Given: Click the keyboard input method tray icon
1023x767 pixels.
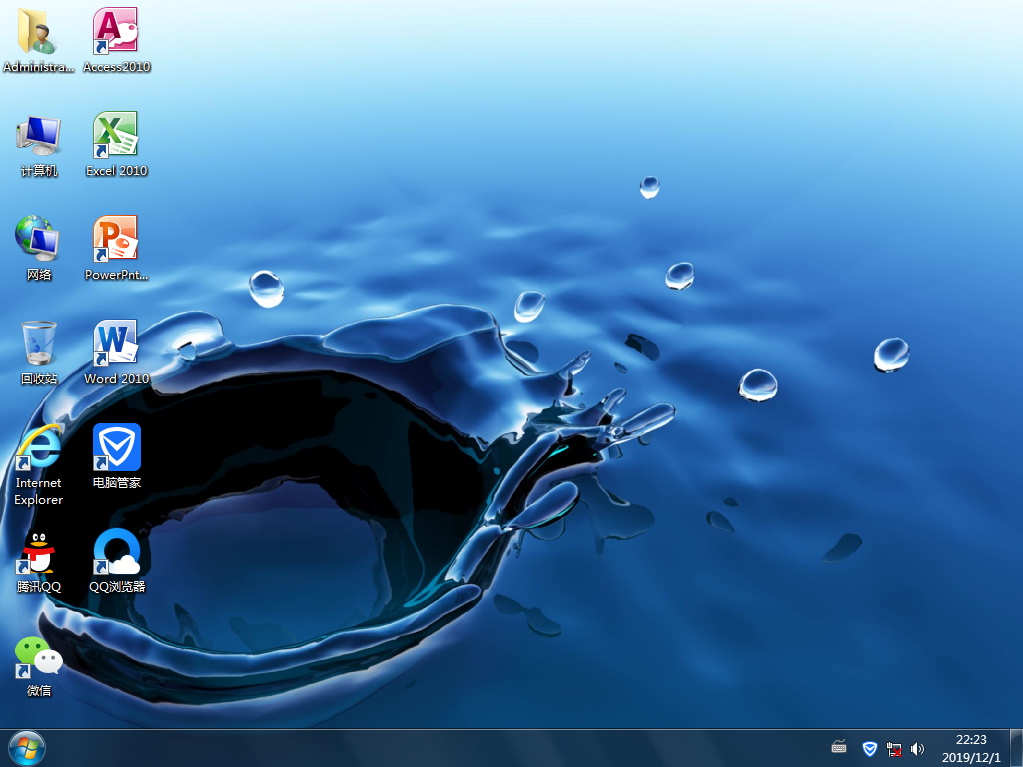Looking at the screenshot, I should [839, 748].
